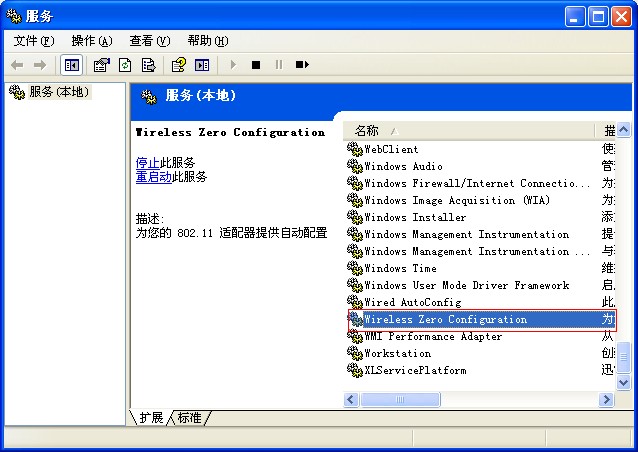Open the 操作(A) menu
Viewport: 638px width, 452px height.
click(92, 41)
